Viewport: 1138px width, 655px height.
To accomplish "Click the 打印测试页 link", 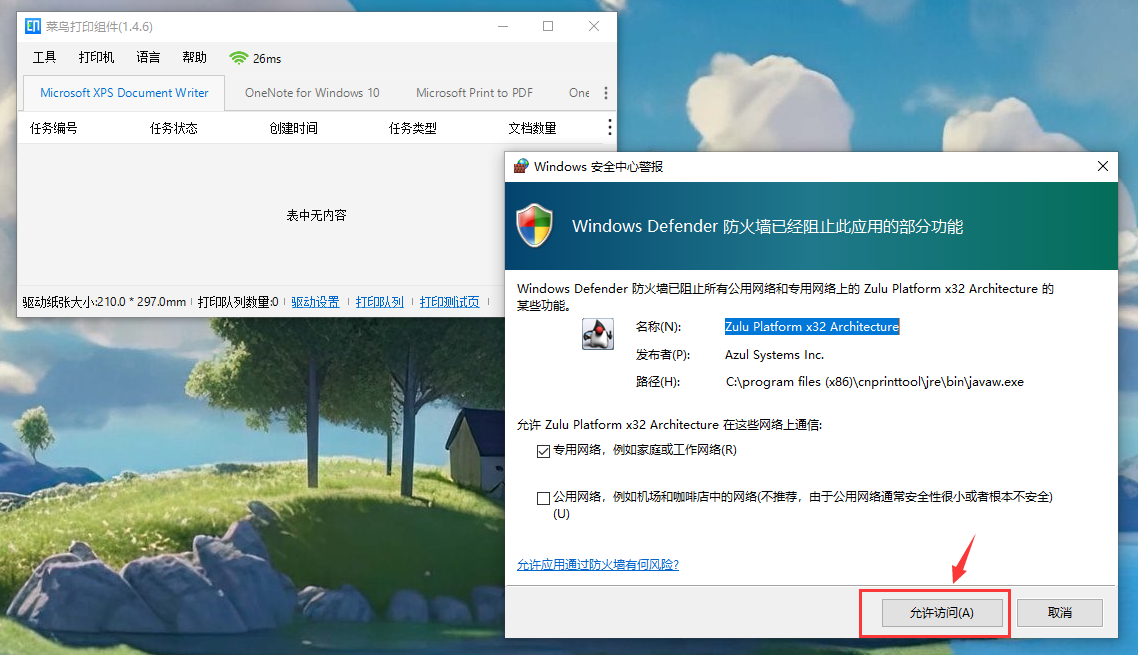I will (449, 302).
